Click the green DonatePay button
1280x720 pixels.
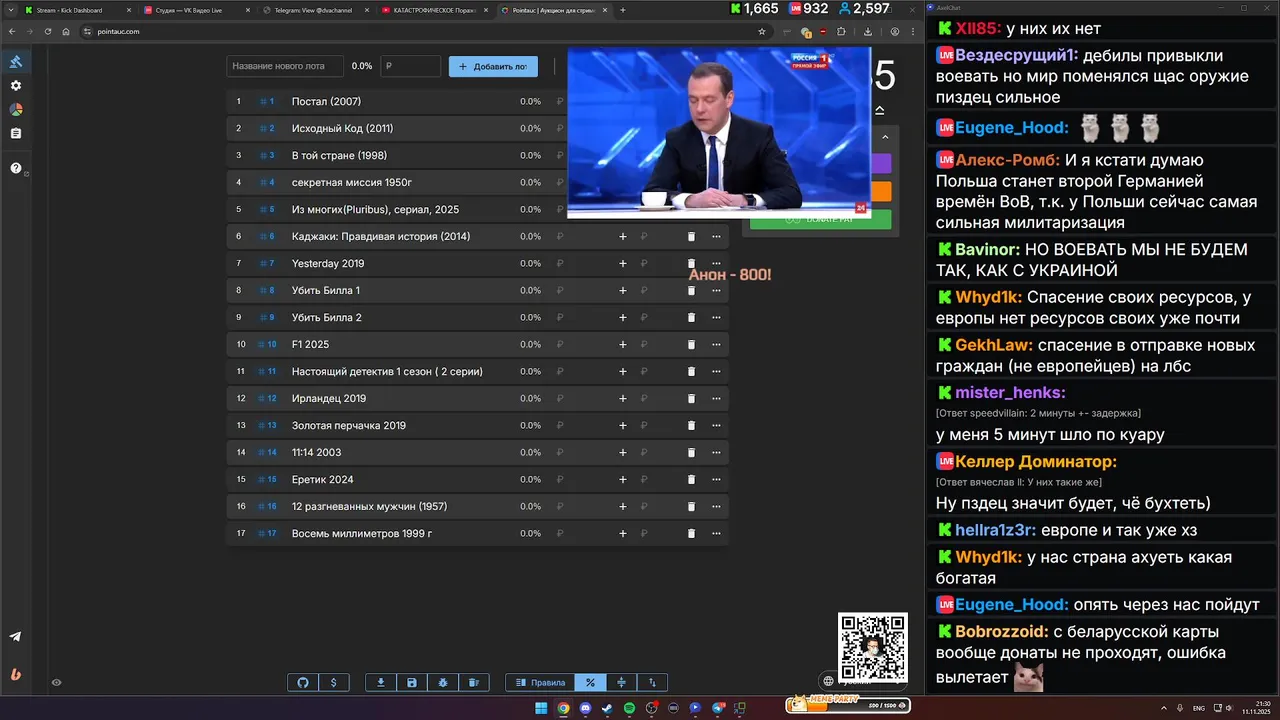[820, 219]
